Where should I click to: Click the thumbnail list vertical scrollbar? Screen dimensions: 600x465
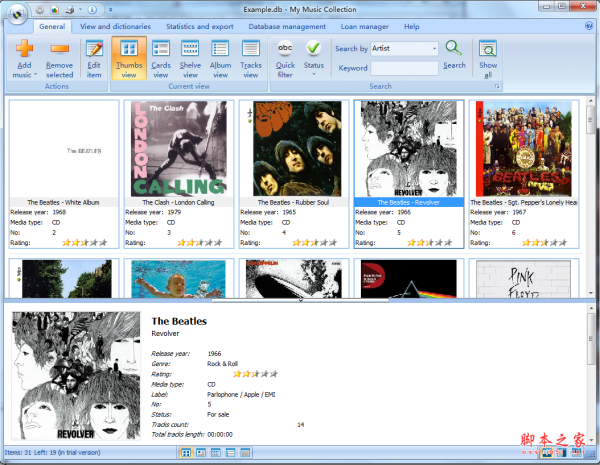(x=590, y=197)
